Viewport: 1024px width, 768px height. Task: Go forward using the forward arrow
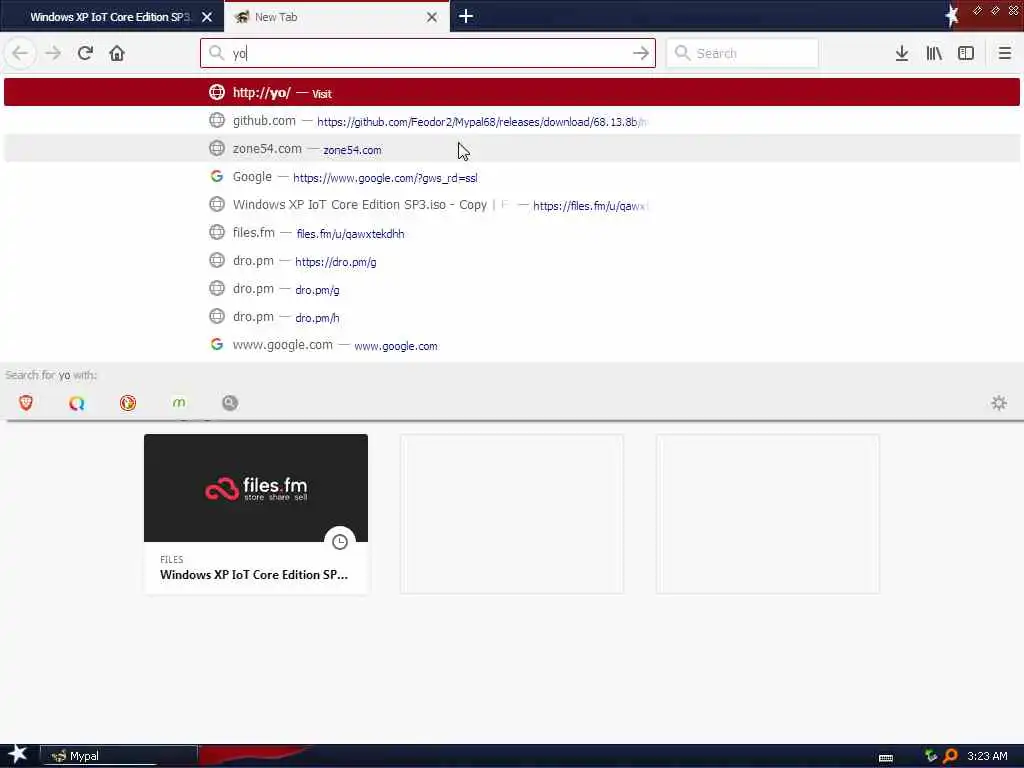[53, 53]
